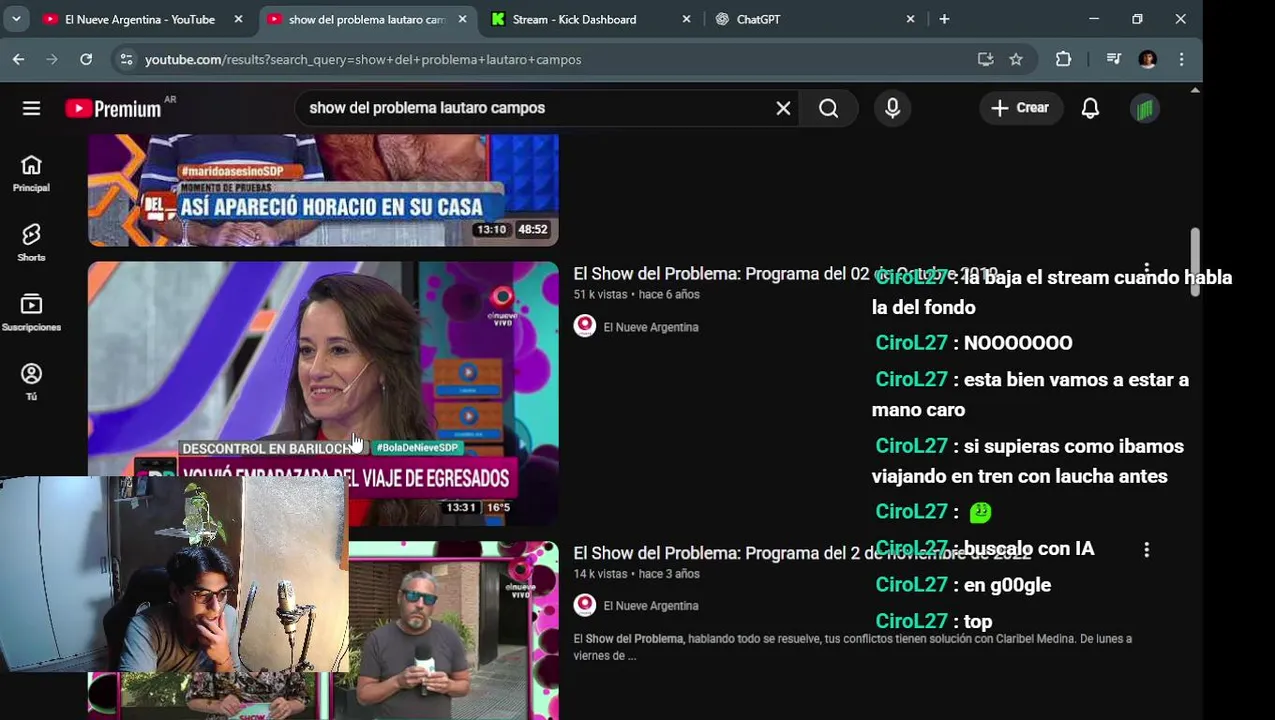Screen dimensions: 1275x720
Task: Open Shorts in sidebar
Action: [x=31, y=243]
